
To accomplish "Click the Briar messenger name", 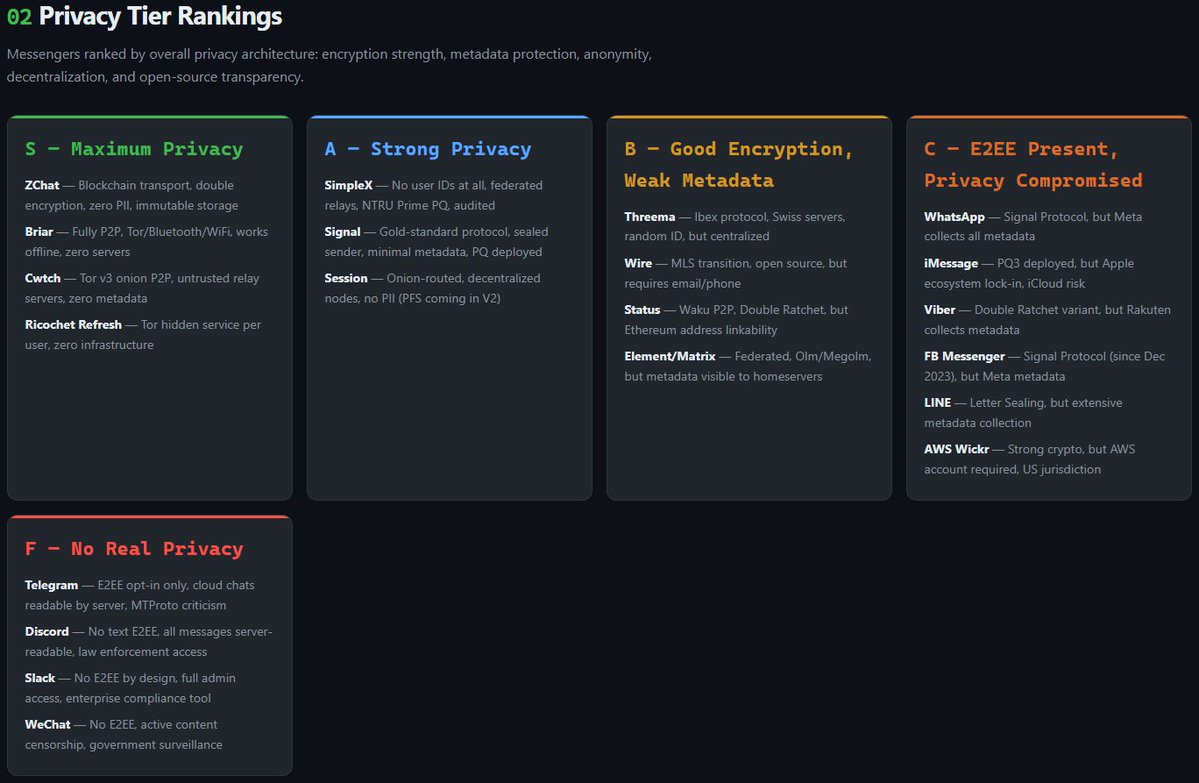I will pos(39,232).
